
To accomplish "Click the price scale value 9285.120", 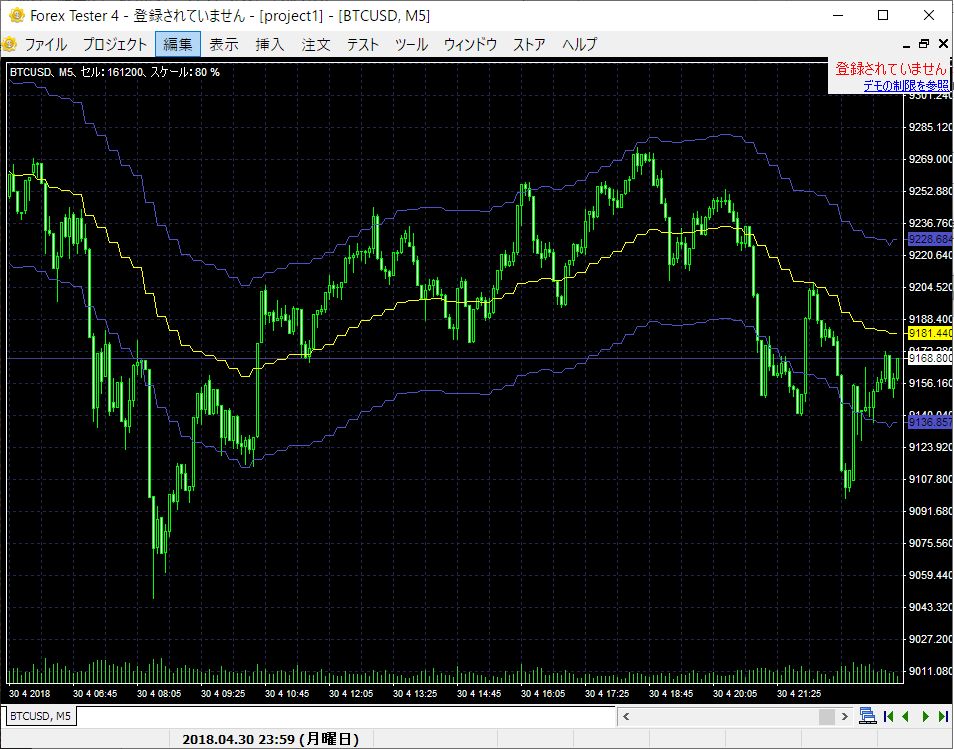I will point(930,128).
